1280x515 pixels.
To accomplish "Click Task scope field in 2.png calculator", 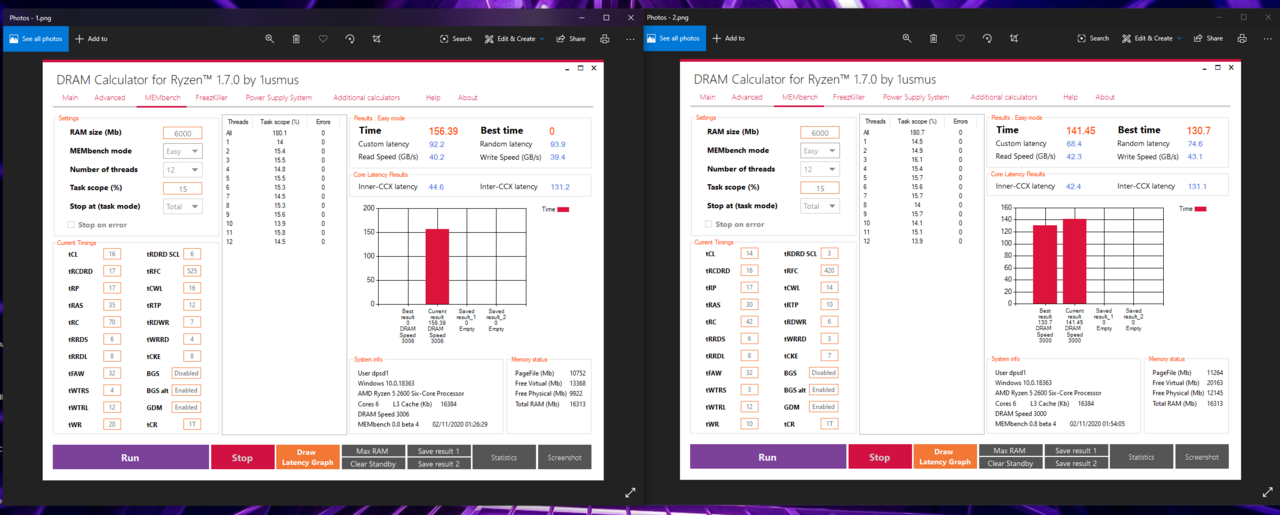I will pos(820,188).
